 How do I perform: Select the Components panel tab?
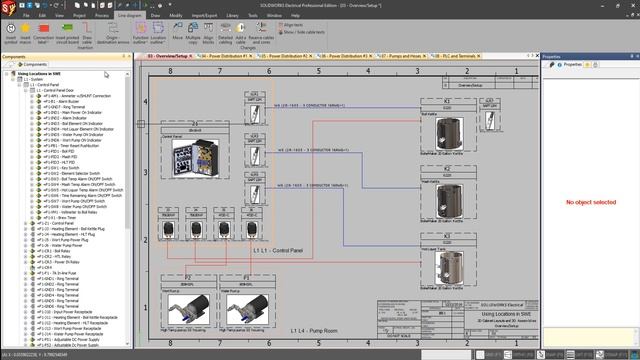tap(32, 64)
